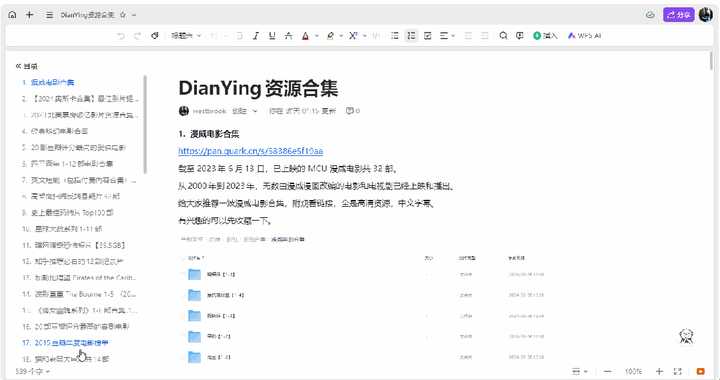Jump to outline item 9 Top100
720x380 pixels.
click(68, 212)
